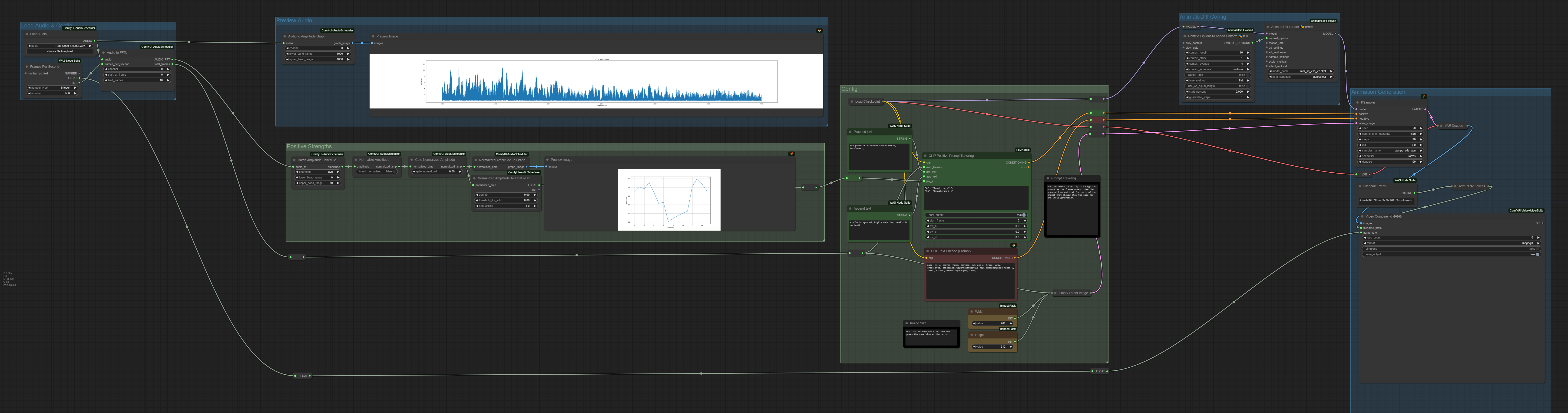Collapse the AnimateDiff Loader node dot
The width and height of the screenshot is (1568, 413).
[x=1268, y=27]
